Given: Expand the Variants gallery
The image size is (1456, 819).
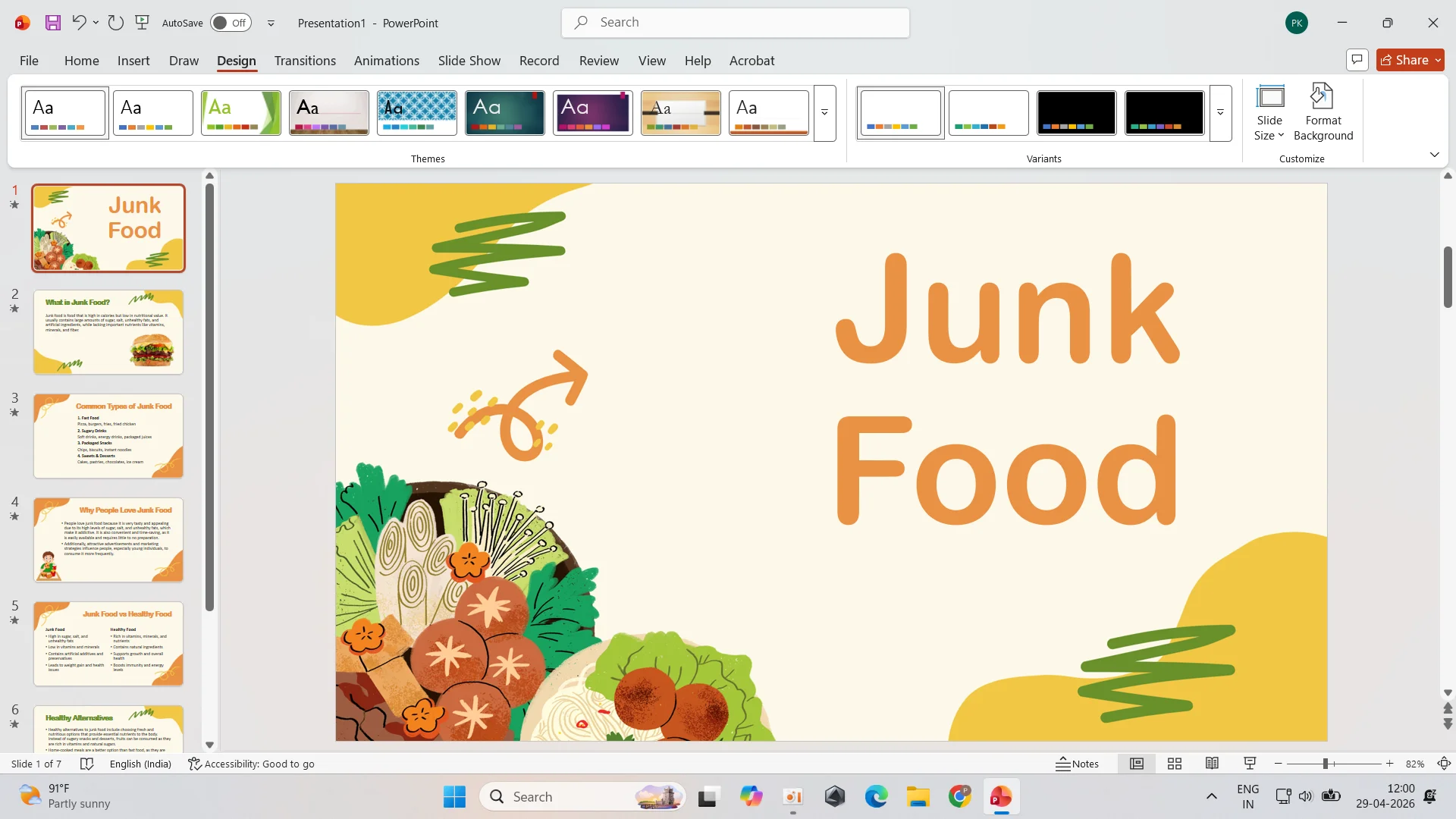Looking at the screenshot, I should coord(1220,113).
